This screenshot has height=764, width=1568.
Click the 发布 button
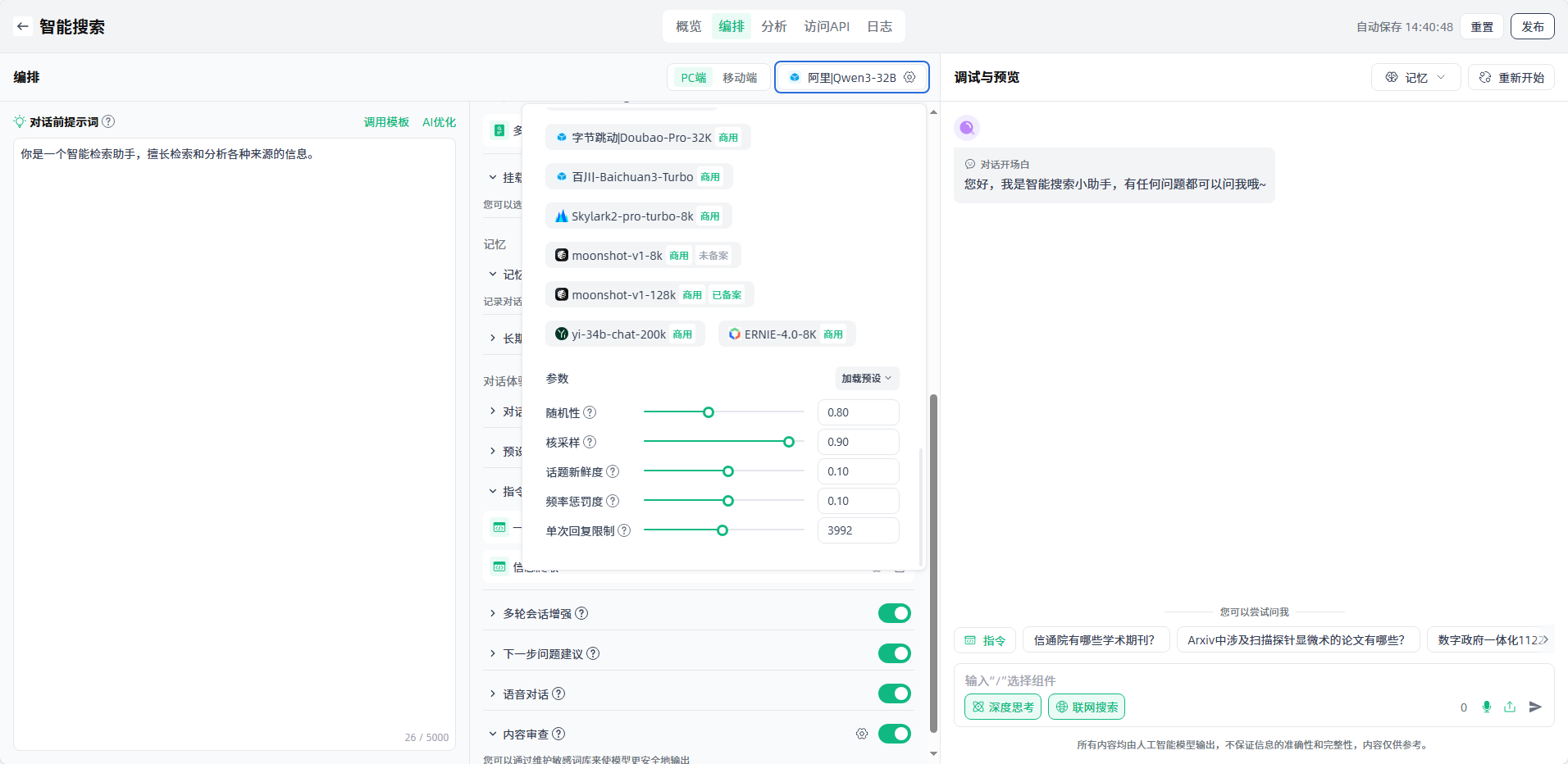pos(1532,26)
